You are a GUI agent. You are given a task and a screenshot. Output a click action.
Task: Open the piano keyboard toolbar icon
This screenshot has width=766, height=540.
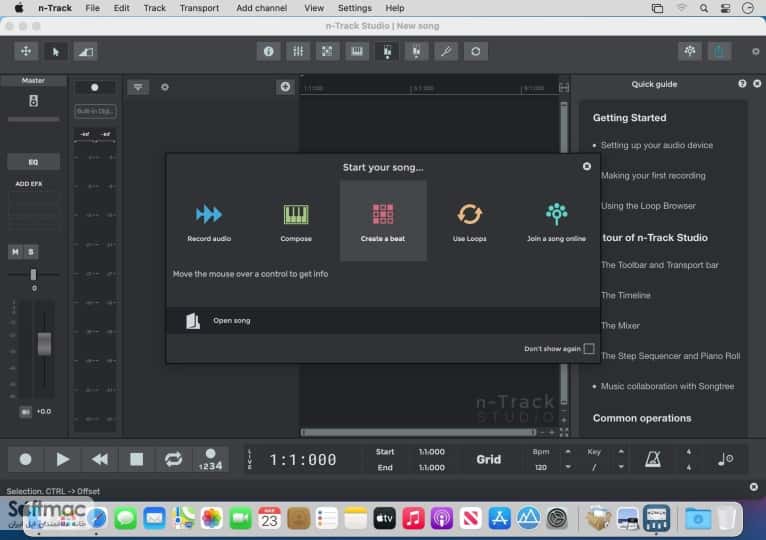[x=357, y=51]
